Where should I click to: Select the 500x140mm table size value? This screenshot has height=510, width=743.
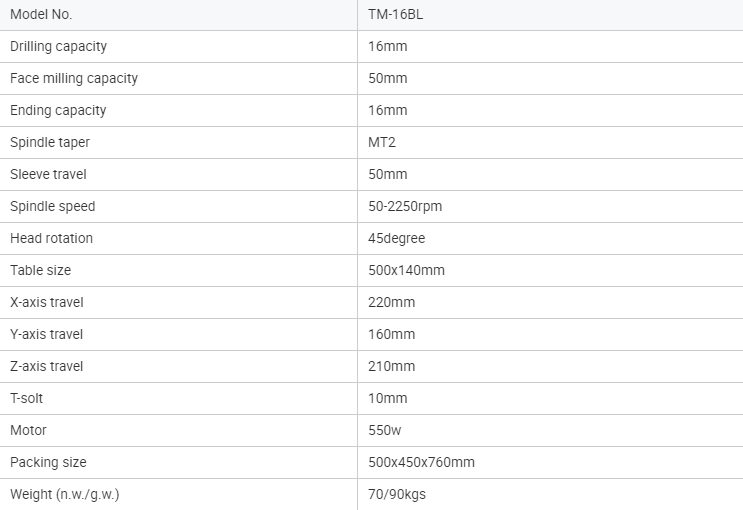pyautogui.click(x=406, y=270)
